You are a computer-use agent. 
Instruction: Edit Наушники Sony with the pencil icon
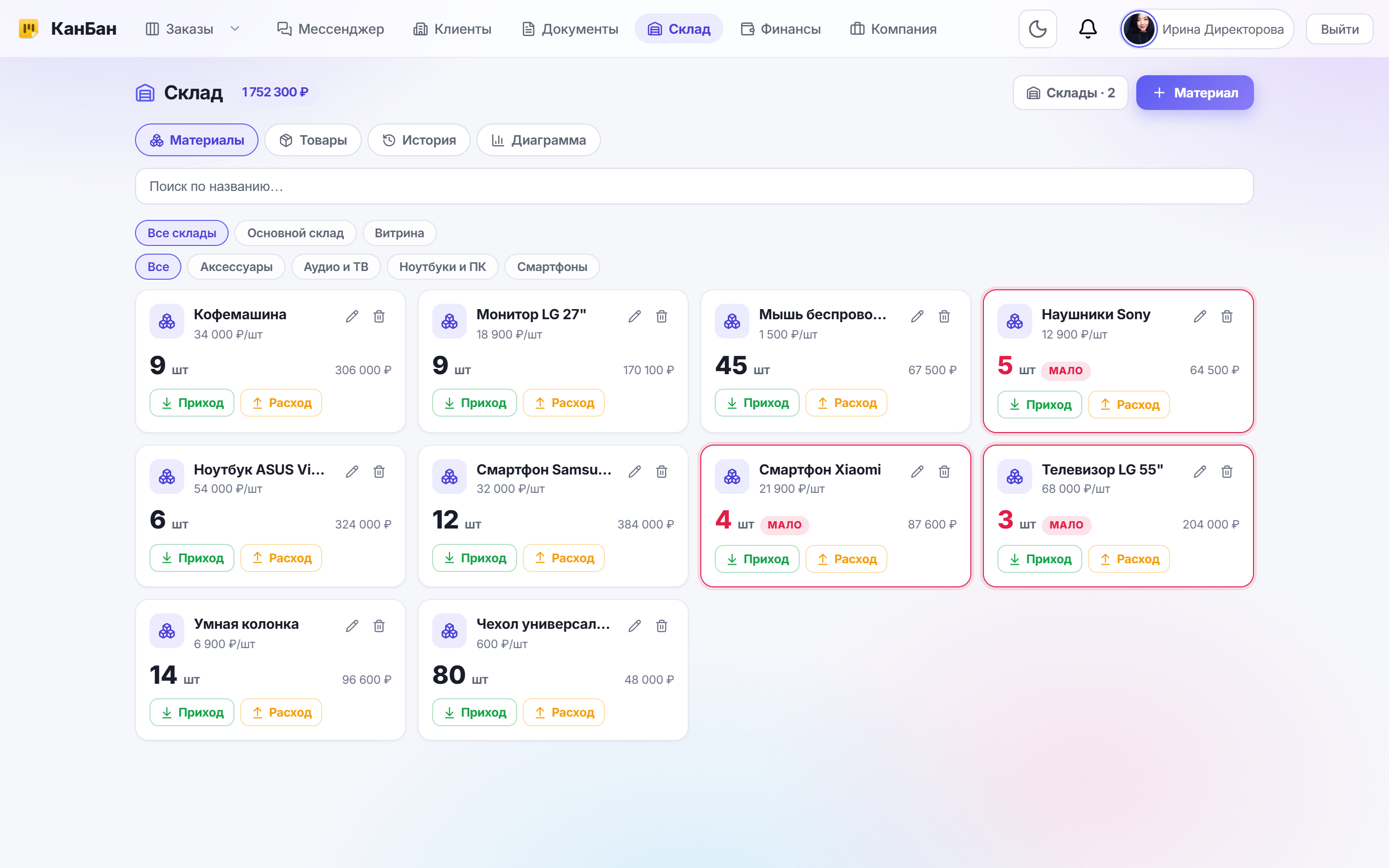coord(1199,316)
